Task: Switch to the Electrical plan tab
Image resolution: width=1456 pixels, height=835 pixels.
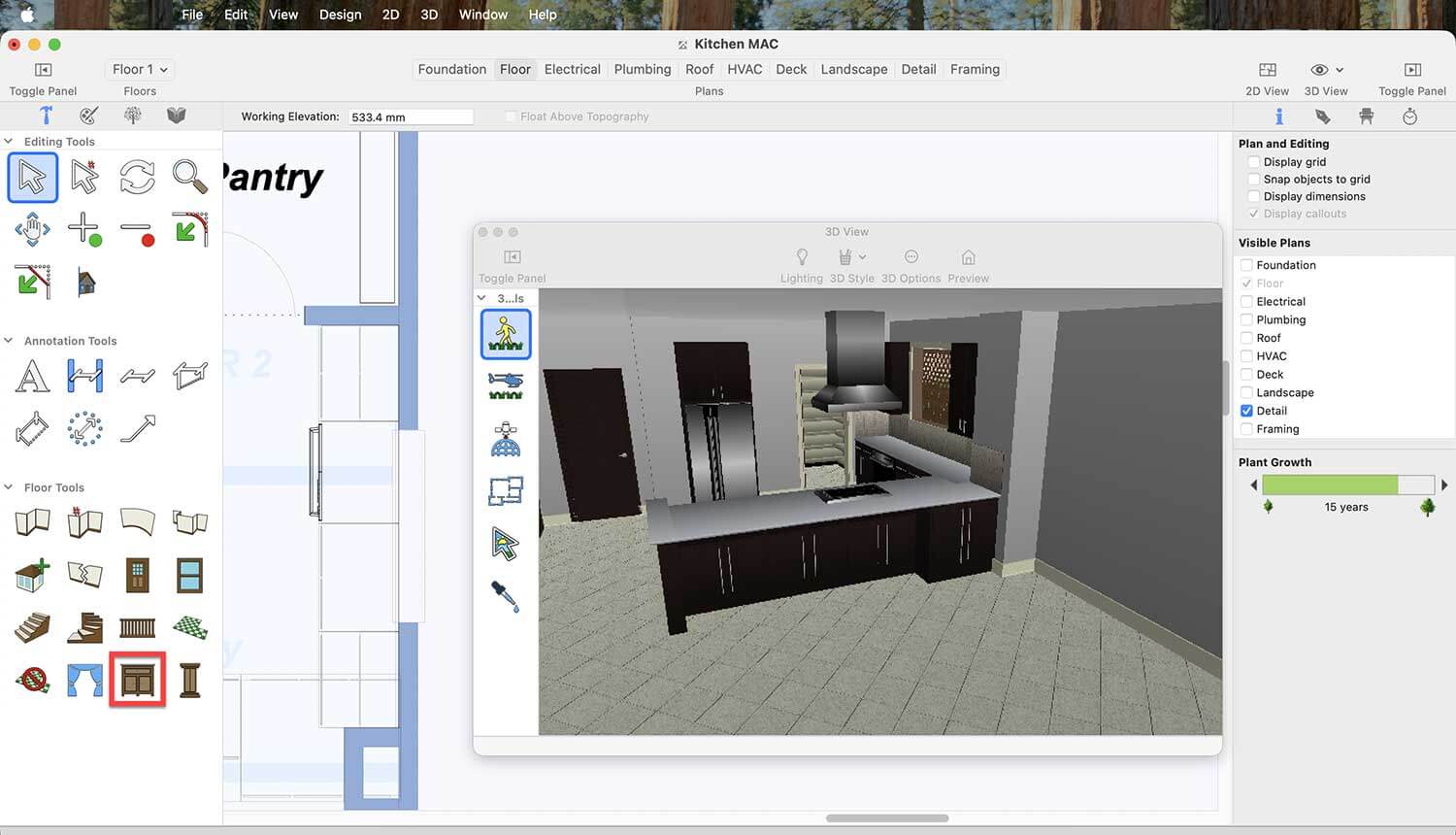Action: (572, 69)
